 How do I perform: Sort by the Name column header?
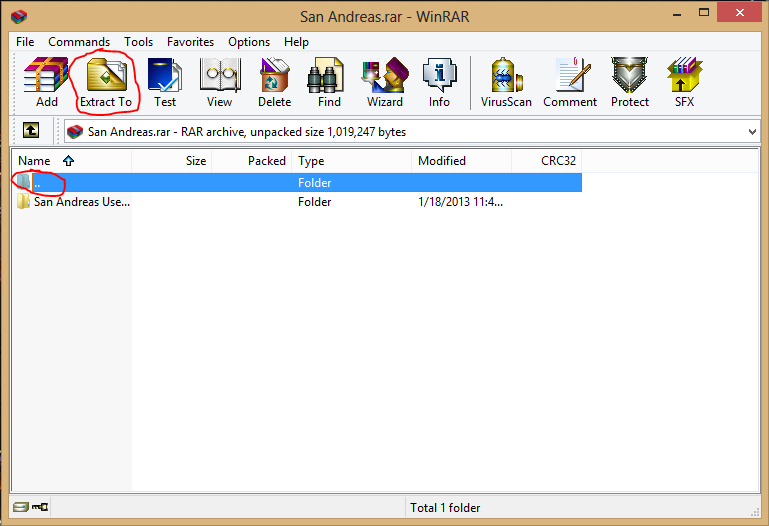tap(72, 161)
